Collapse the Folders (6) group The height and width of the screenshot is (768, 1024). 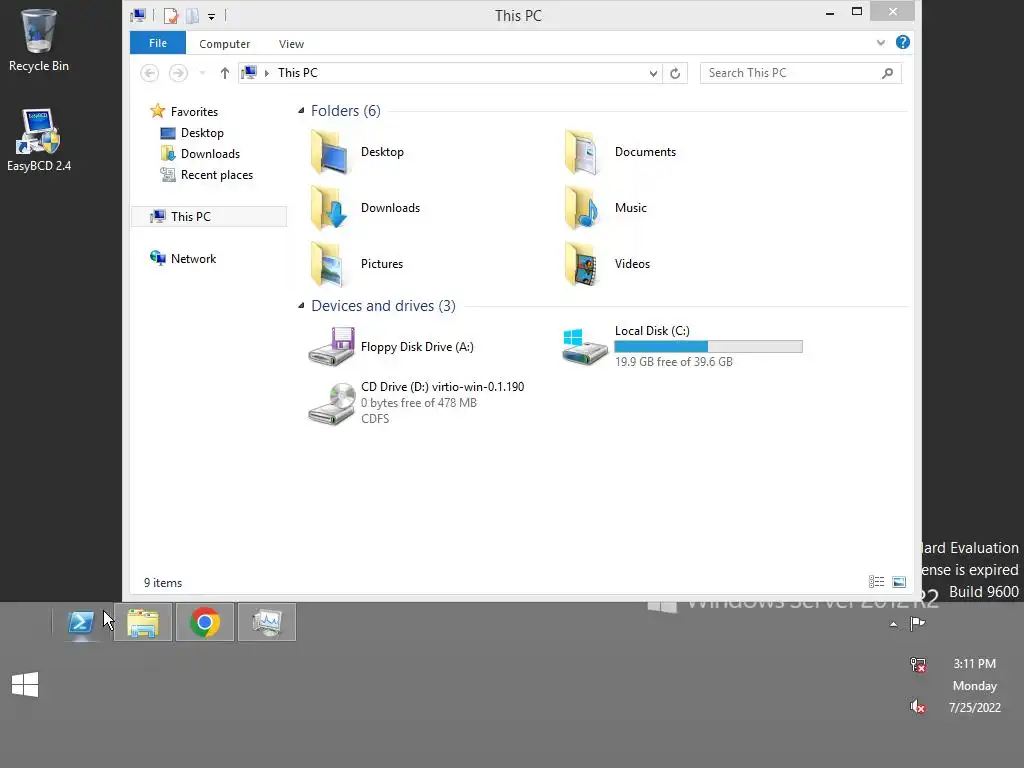tap(301, 110)
